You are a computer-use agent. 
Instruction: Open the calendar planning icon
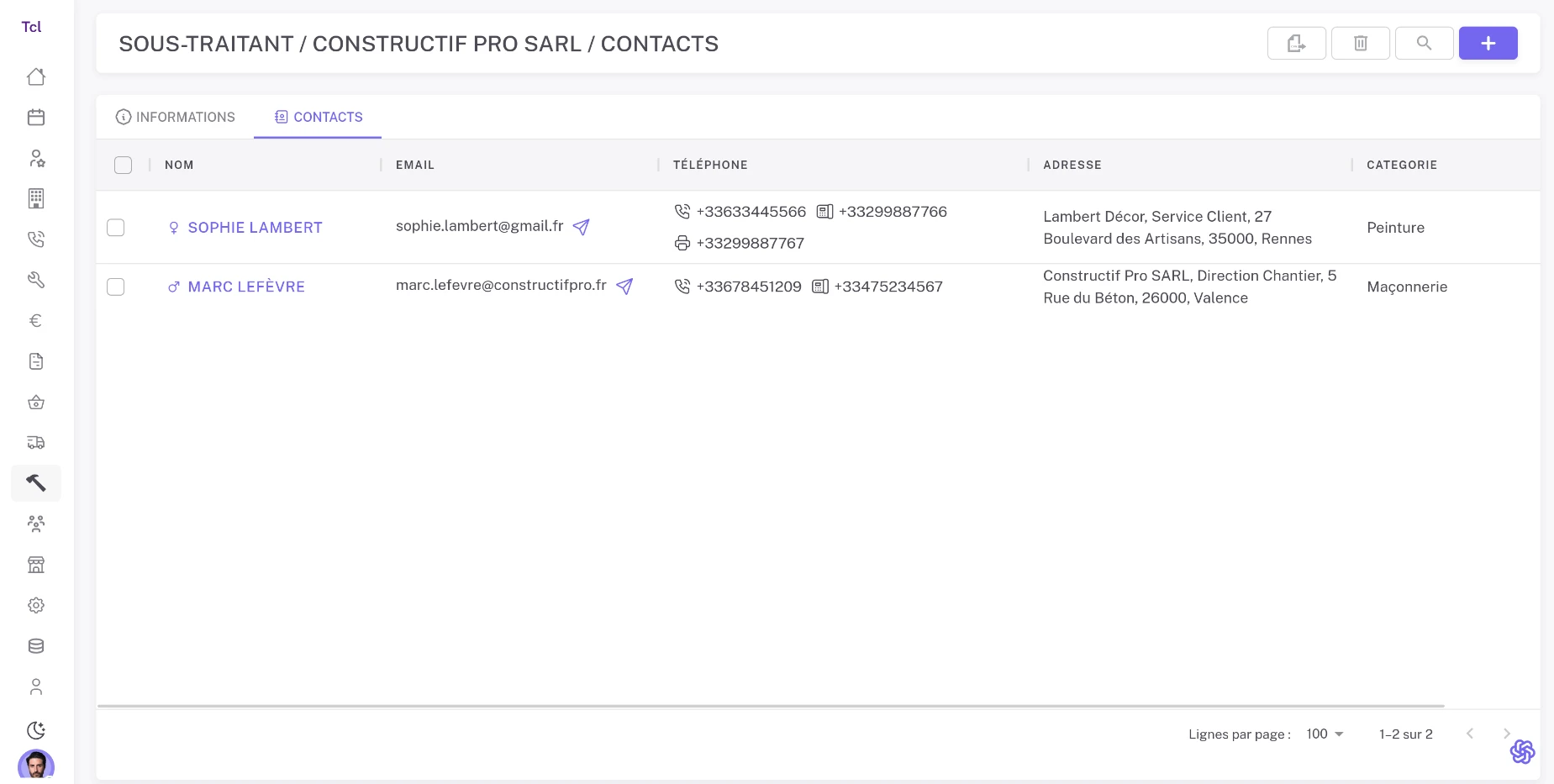(x=35, y=117)
